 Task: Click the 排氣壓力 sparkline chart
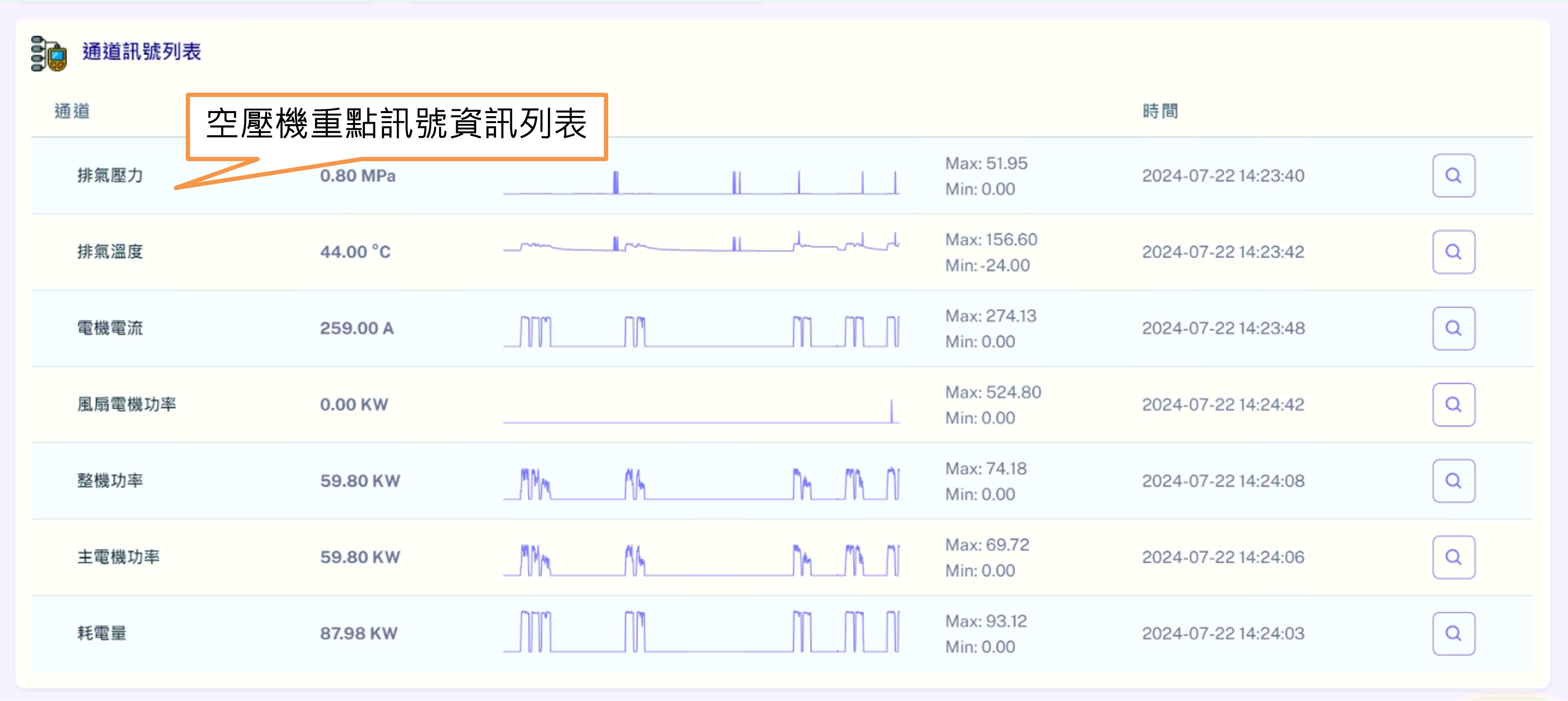point(700,182)
